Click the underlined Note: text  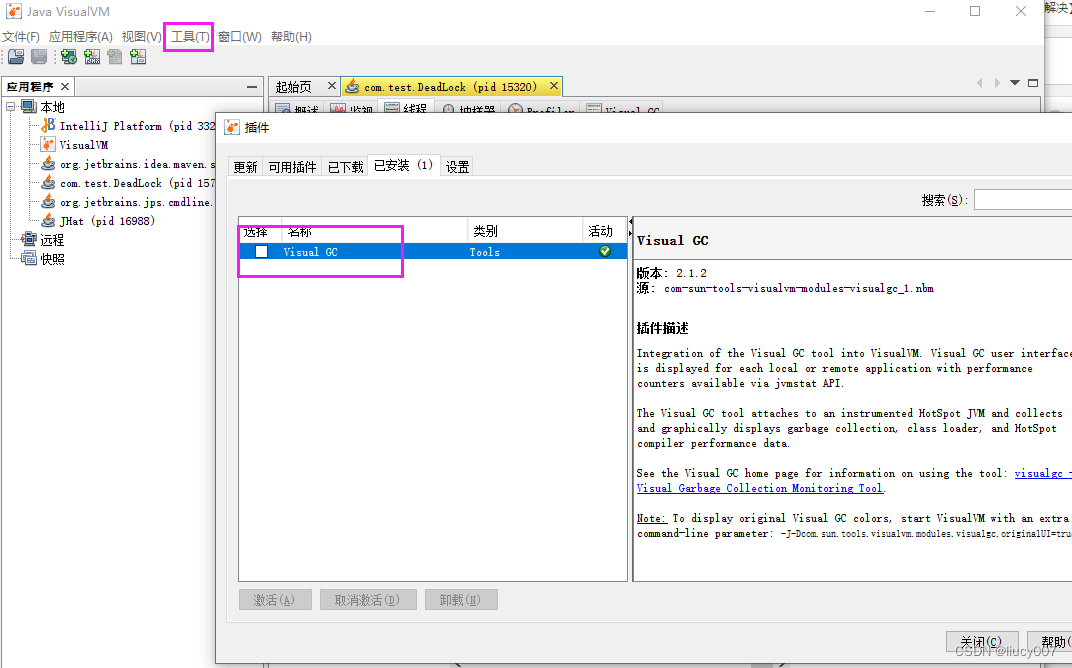pos(652,518)
